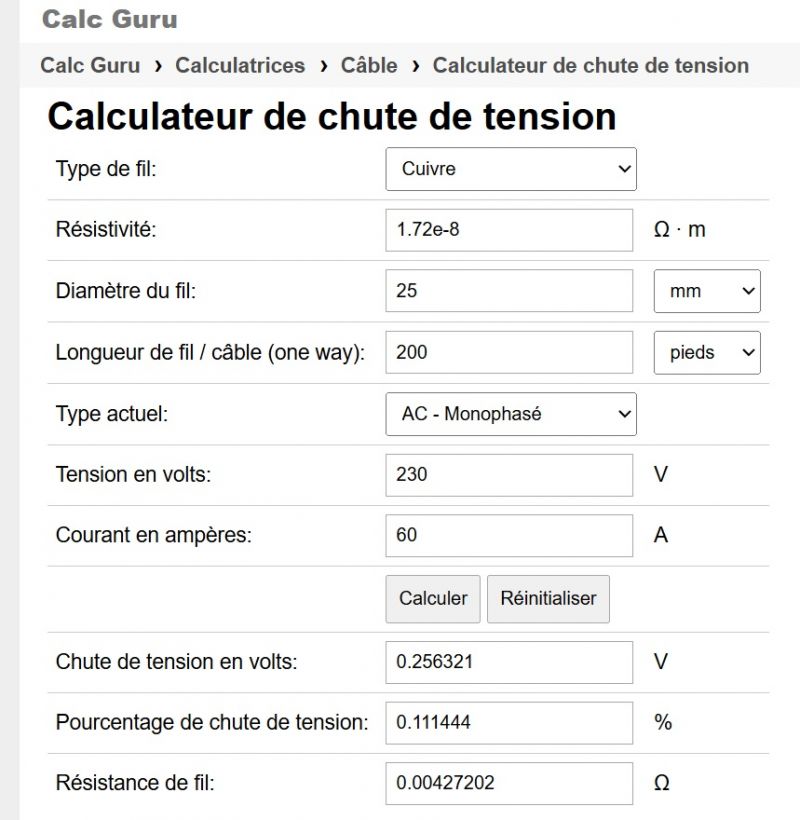Open the diameter unit mm dropdown

pos(706,291)
